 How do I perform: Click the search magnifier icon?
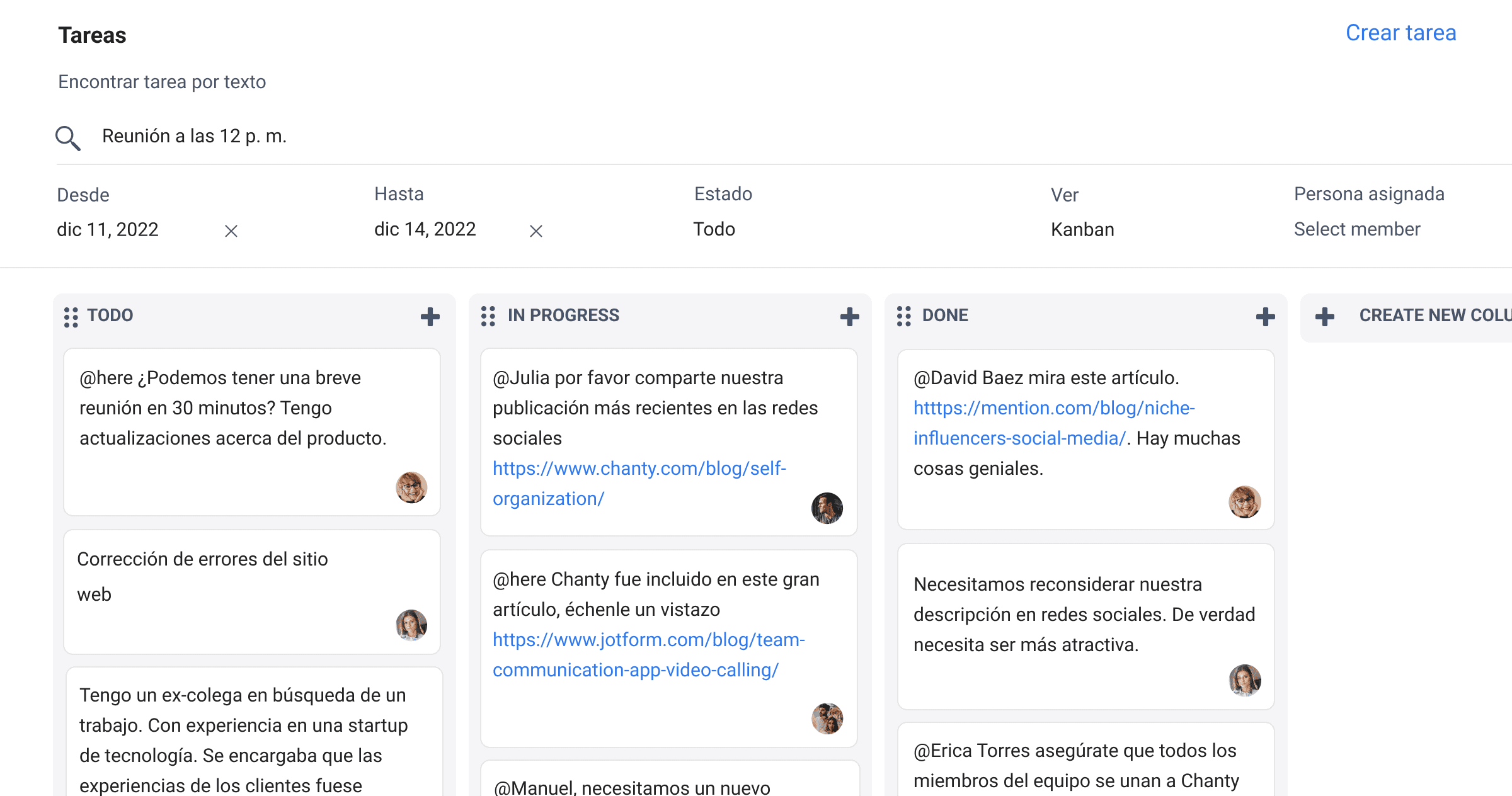pos(67,138)
